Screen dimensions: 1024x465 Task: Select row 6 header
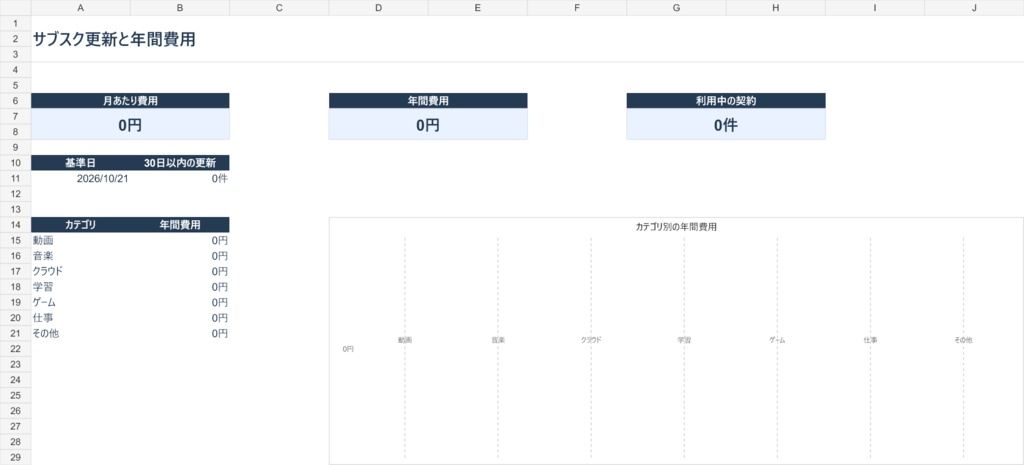[16, 101]
